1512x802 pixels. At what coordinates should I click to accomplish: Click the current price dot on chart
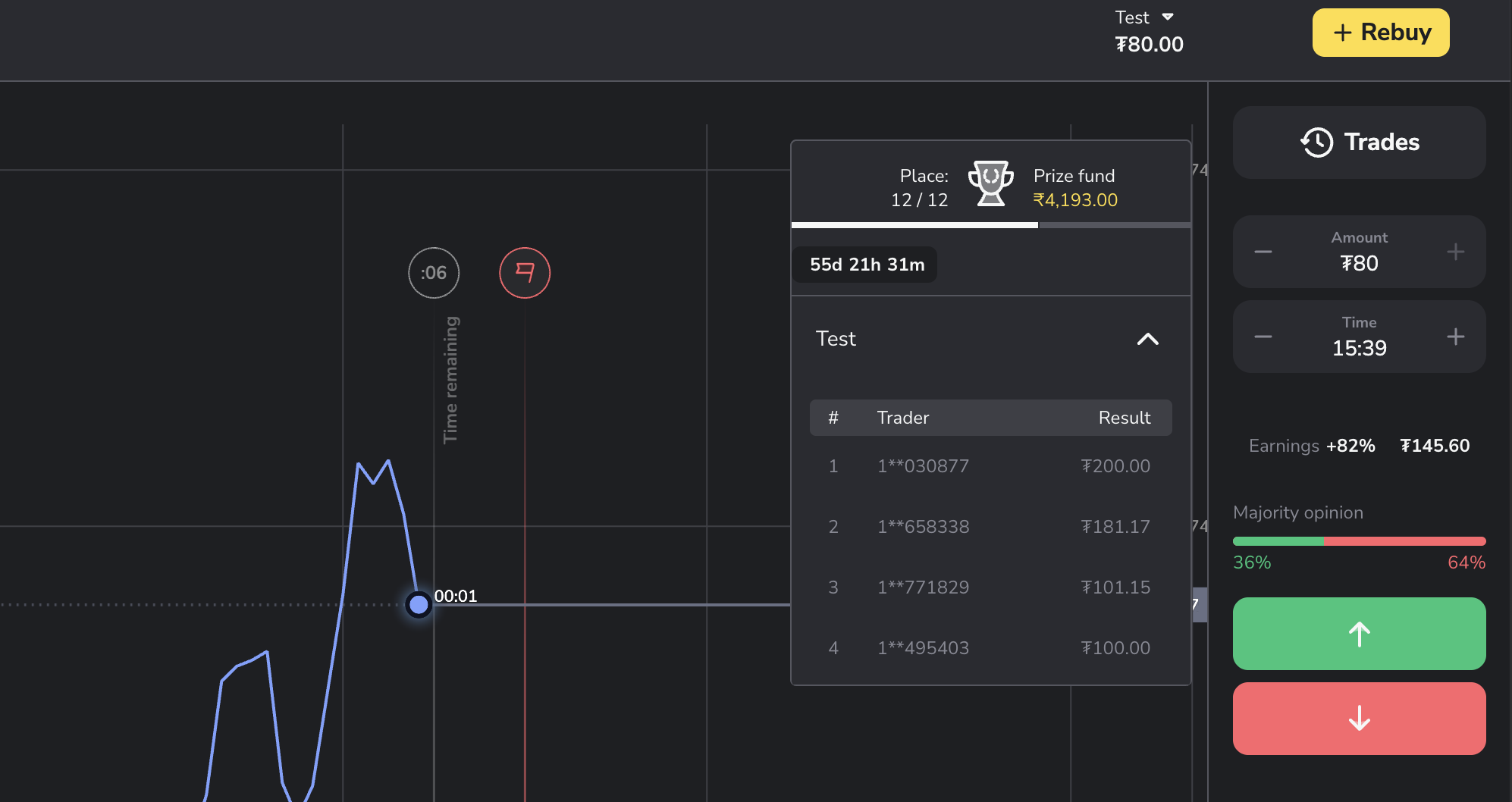coord(419,605)
